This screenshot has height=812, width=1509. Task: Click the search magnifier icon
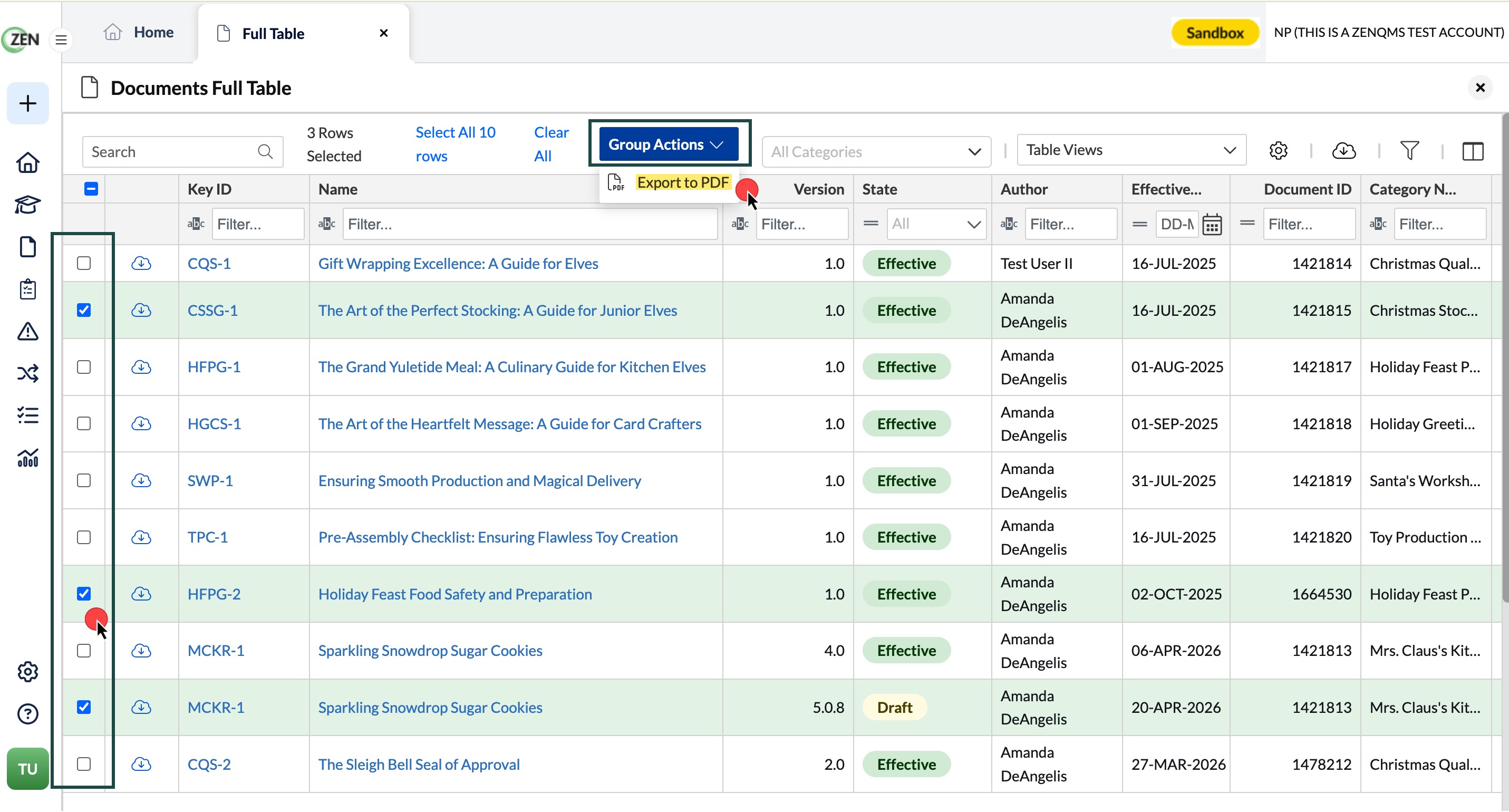[265, 152]
